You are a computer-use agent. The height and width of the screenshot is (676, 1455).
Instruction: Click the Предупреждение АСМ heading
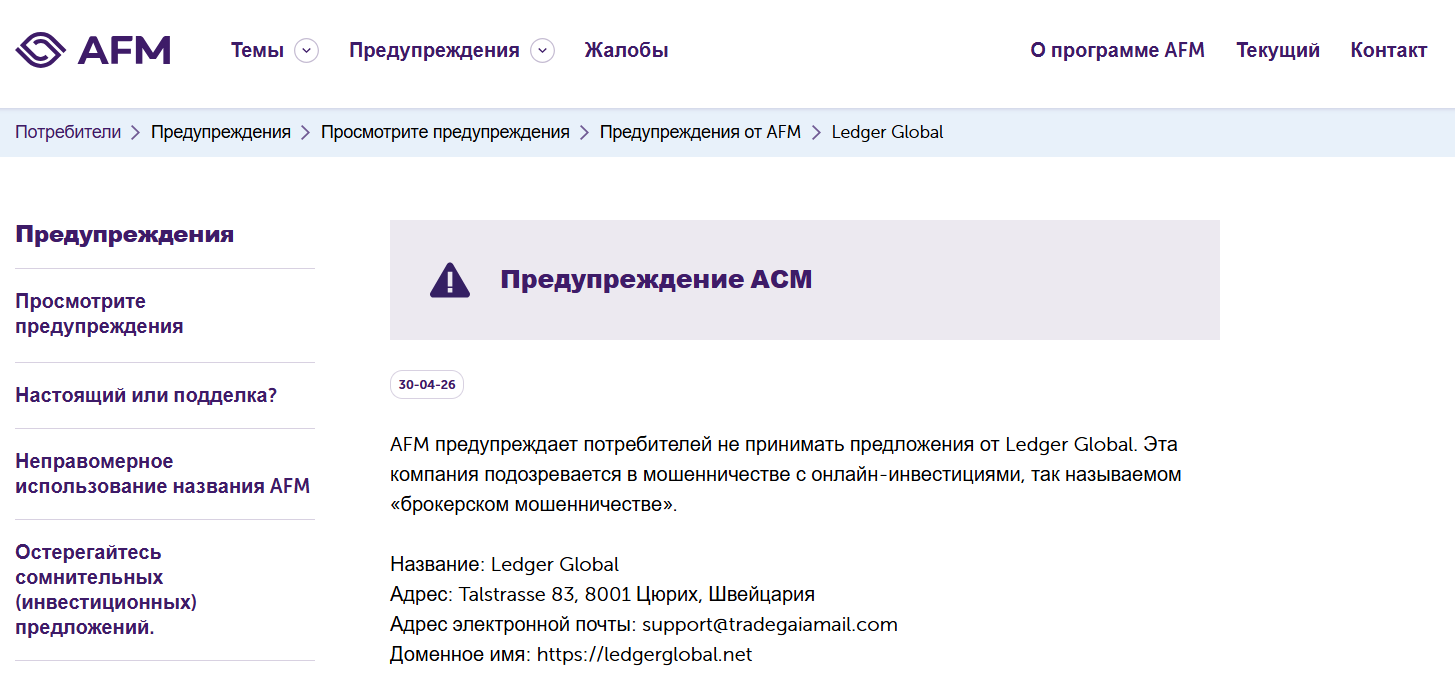pos(656,280)
